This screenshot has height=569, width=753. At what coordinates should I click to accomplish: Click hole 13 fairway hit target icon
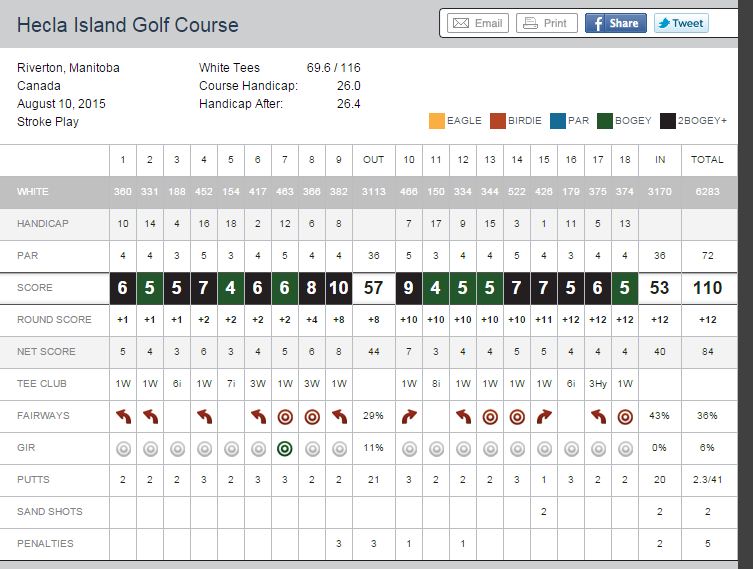[490, 415]
